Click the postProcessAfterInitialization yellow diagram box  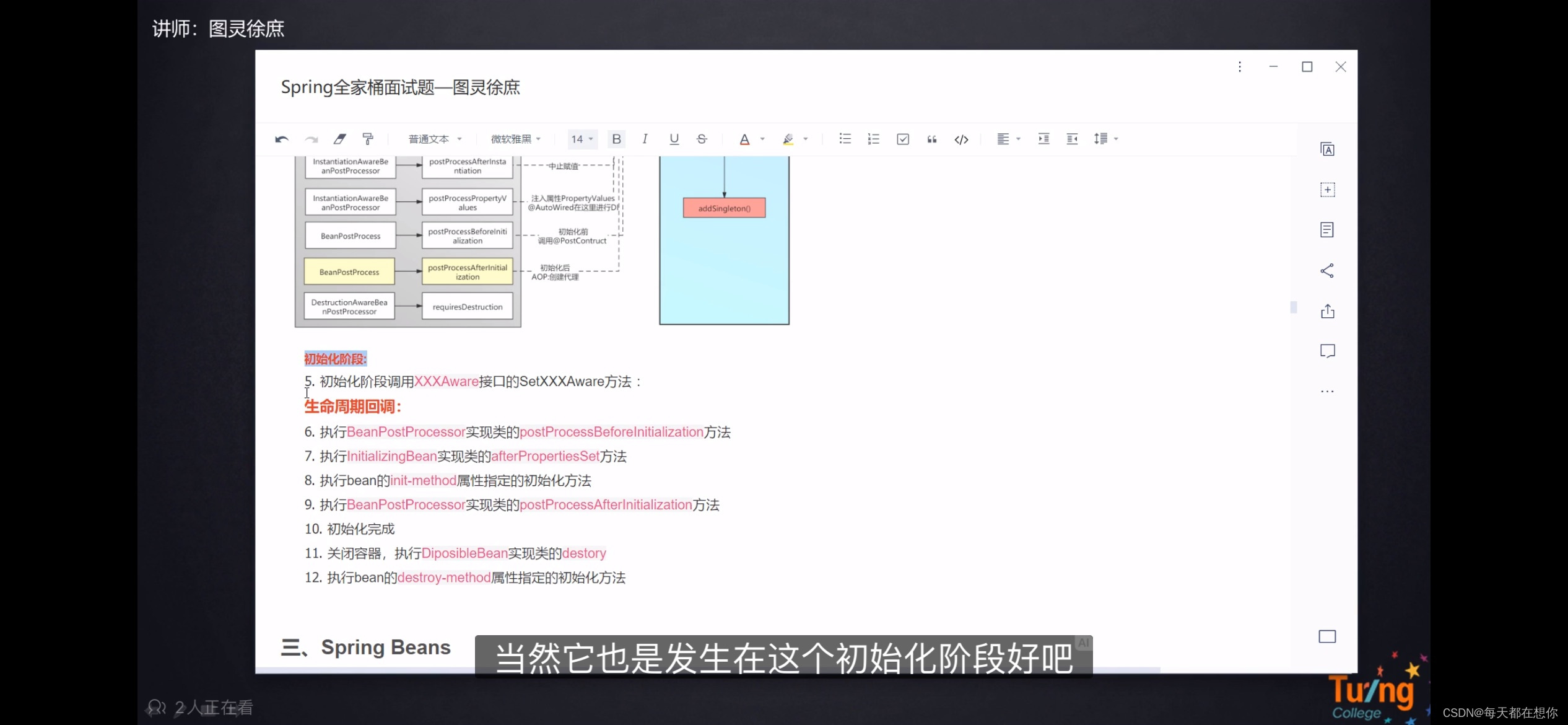[467, 272]
